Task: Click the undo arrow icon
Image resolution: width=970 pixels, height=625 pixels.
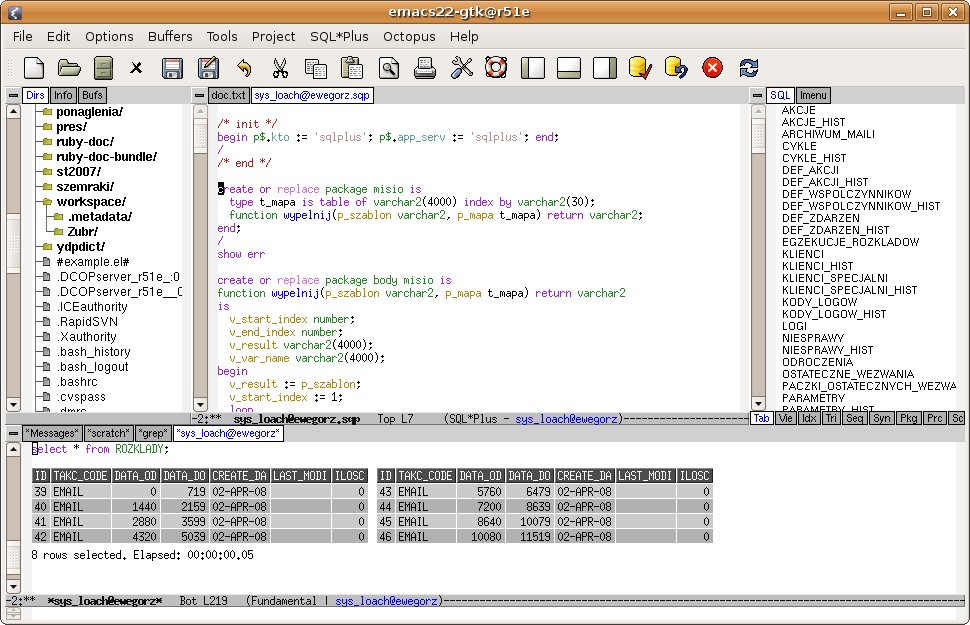Action: coord(244,68)
